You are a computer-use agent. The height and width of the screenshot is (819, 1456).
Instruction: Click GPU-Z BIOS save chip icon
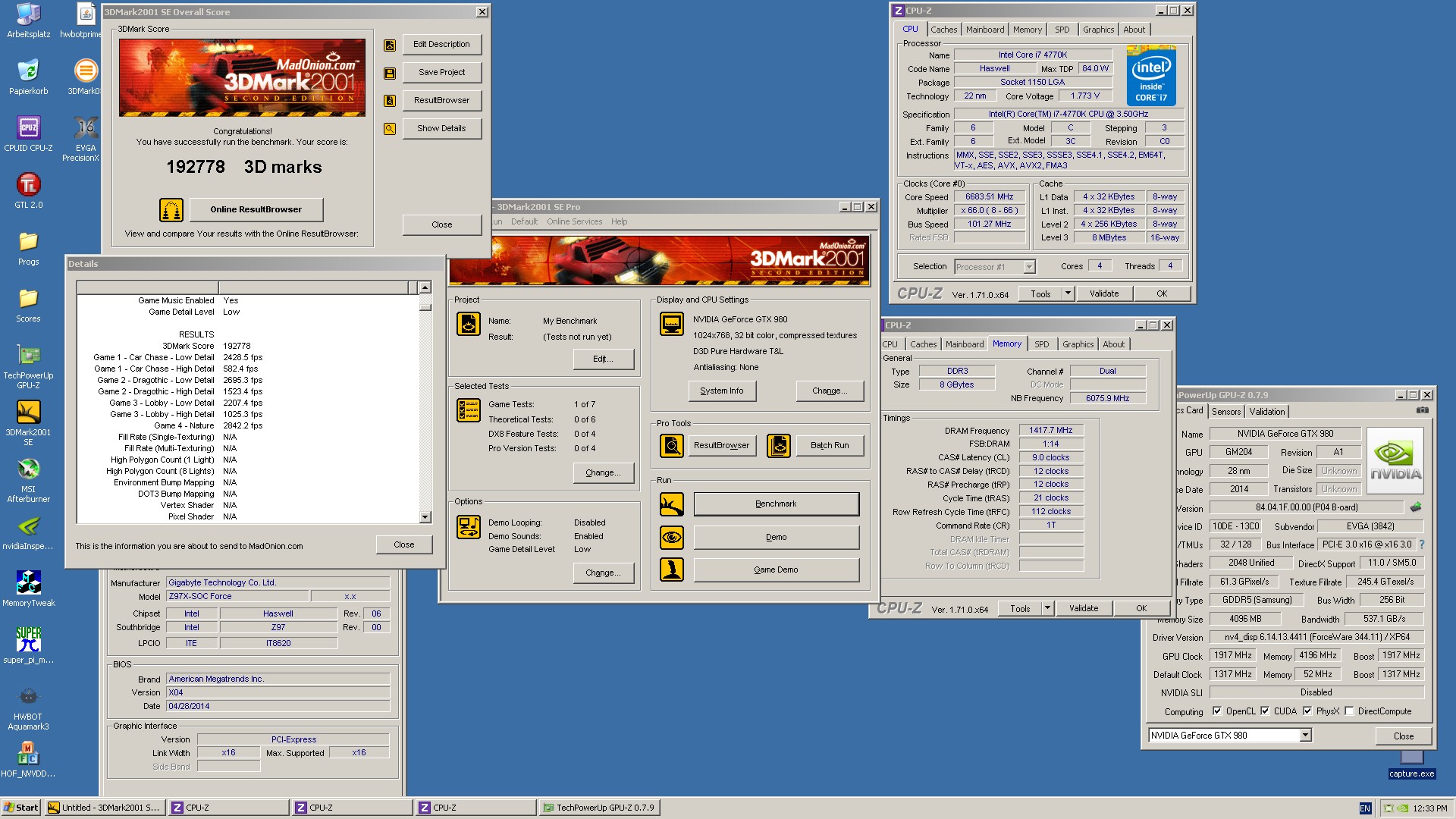point(1415,507)
